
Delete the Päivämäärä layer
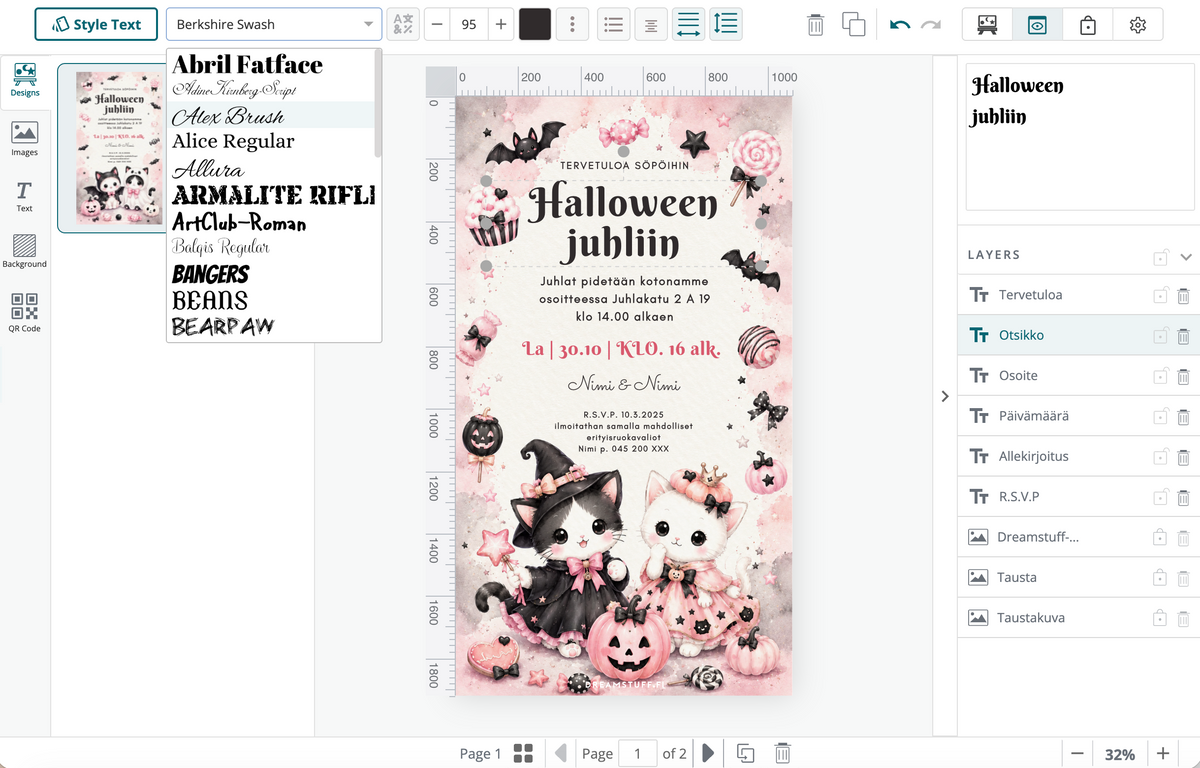coord(1183,416)
